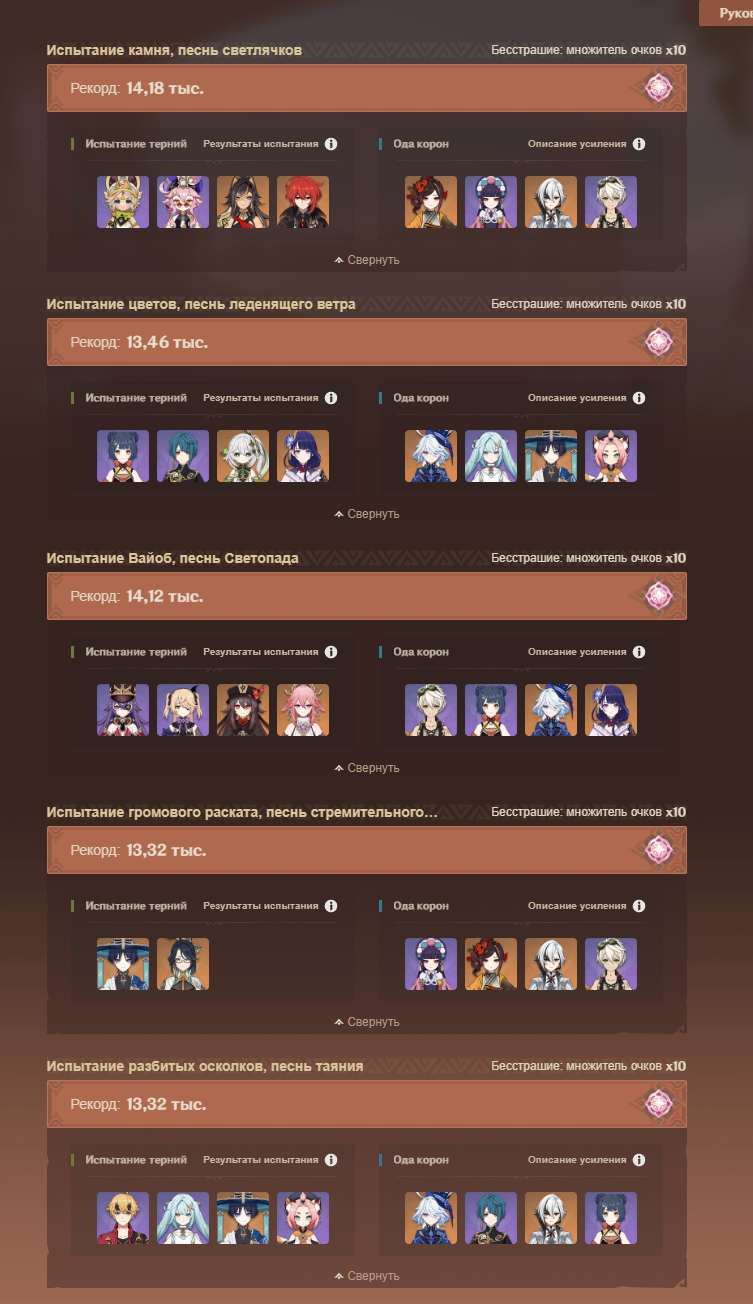Collapse the bottom Испытание разбитых осколков section
753x1304 pixels.
pos(367,1276)
